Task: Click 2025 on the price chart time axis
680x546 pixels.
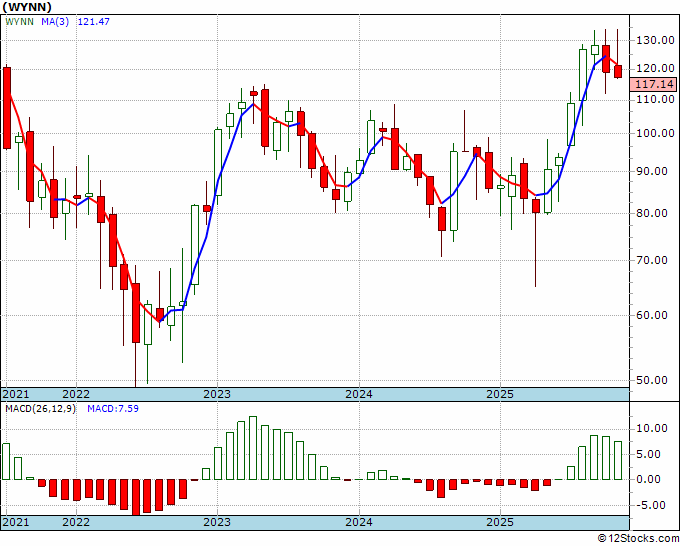Action: tap(500, 394)
